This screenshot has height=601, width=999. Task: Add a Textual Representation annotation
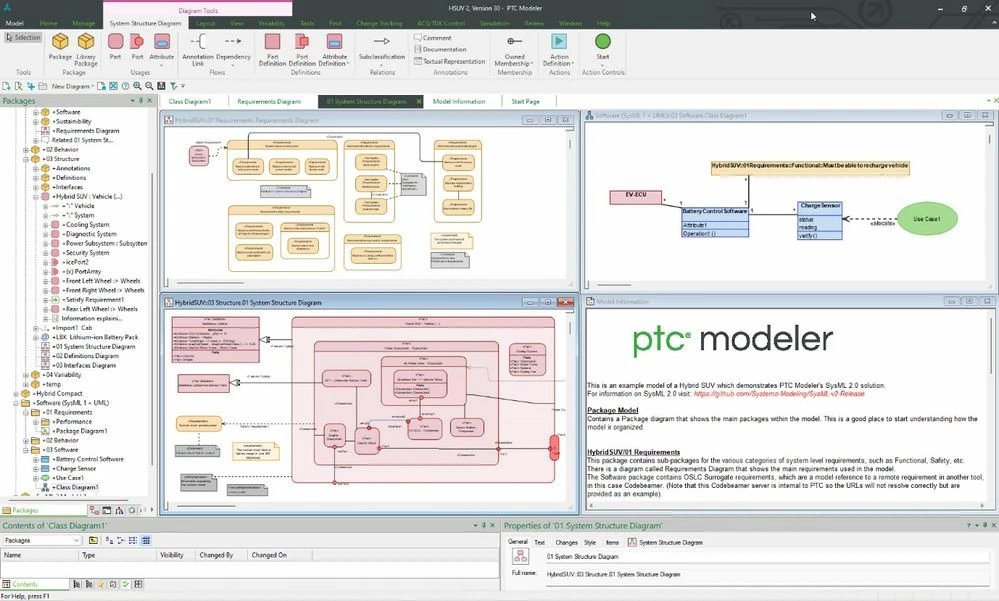[x=450, y=61]
